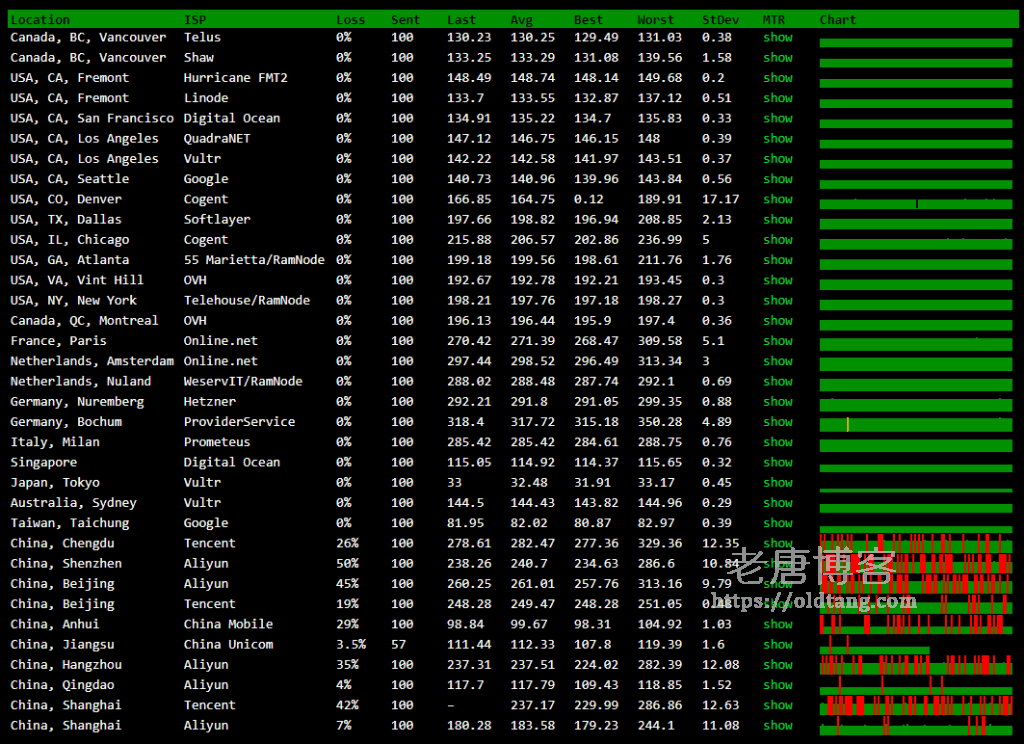
Task: Click the StDev column header
Action: pos(720,20)
